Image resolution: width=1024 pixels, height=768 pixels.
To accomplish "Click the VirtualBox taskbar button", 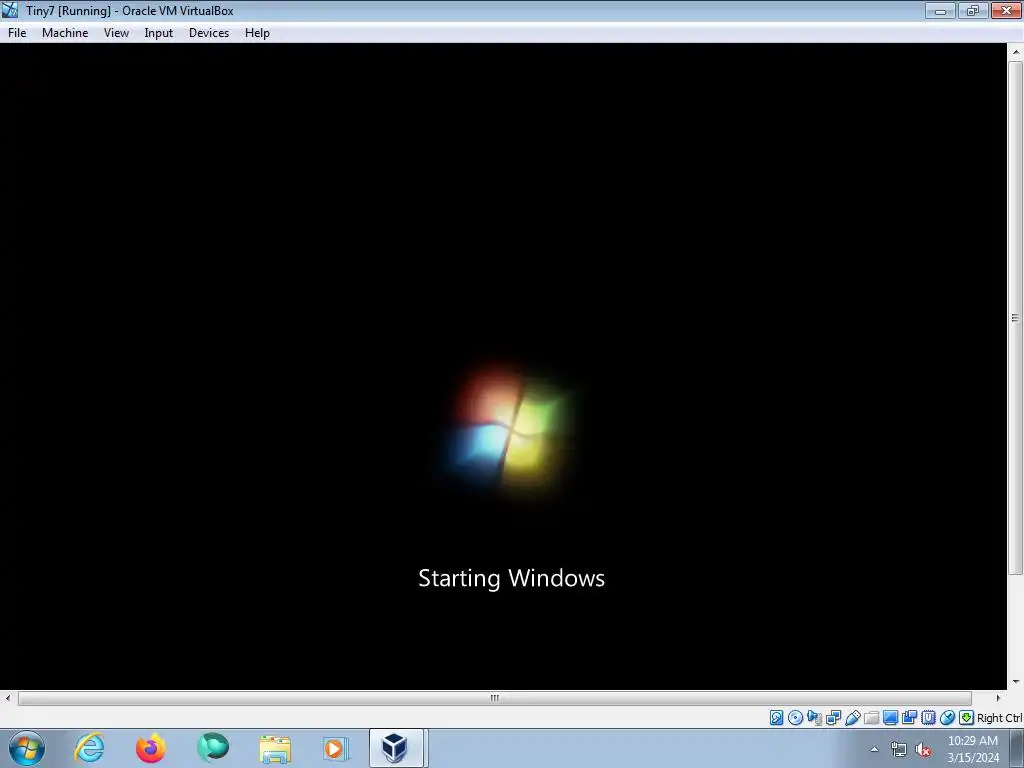I will (398, 748).
